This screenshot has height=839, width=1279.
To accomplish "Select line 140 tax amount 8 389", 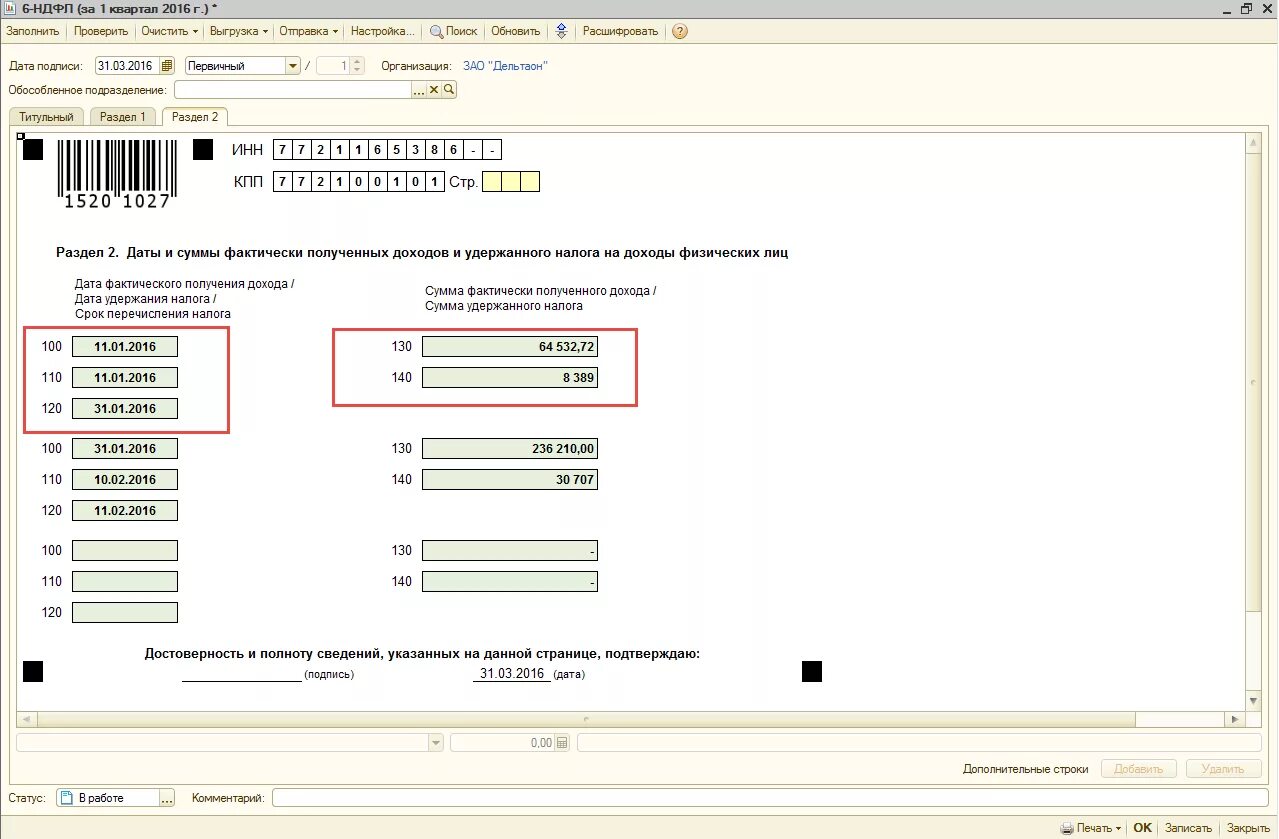I will click(510, 378).
